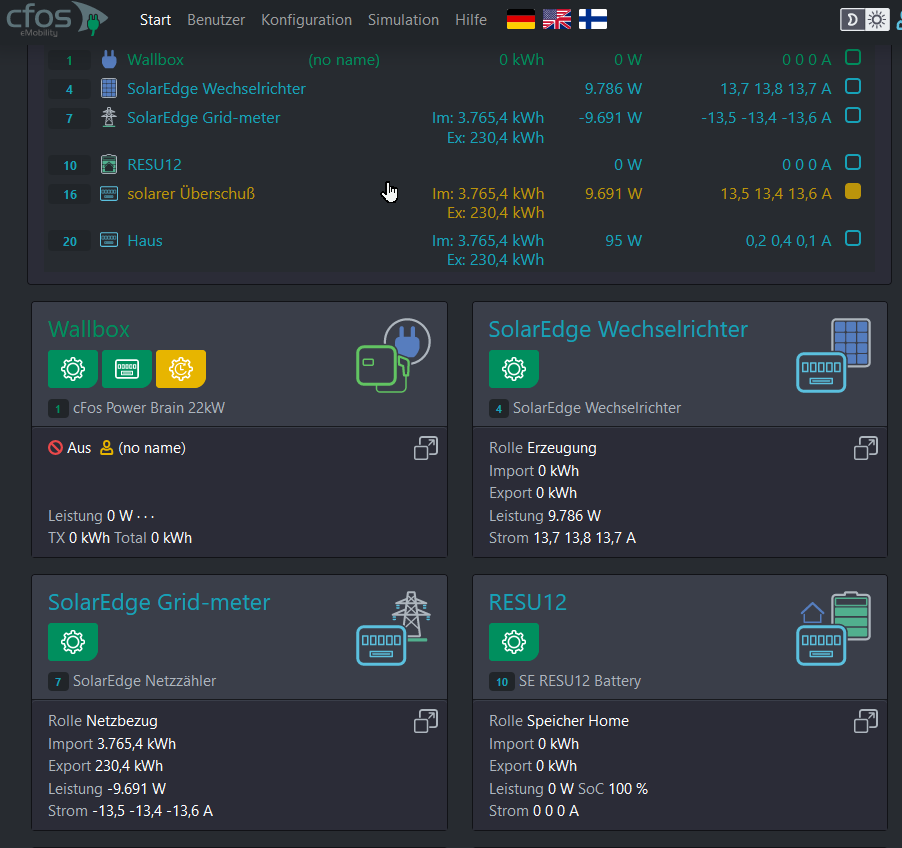Open Wallbox card gear settings

point(73,369)
